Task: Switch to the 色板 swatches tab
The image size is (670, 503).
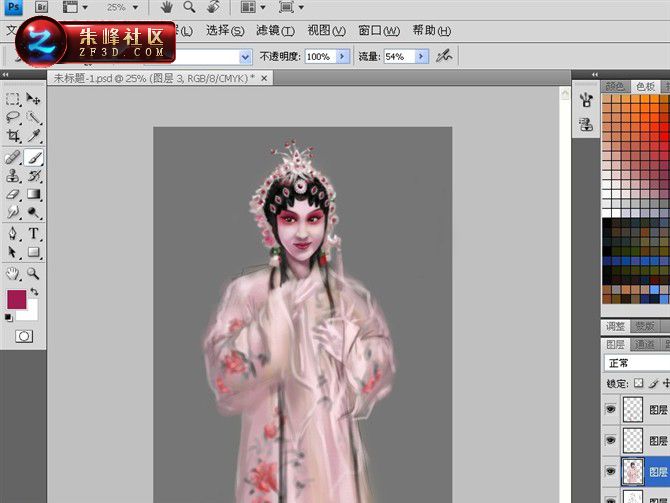Action: [x=645, y=87]
